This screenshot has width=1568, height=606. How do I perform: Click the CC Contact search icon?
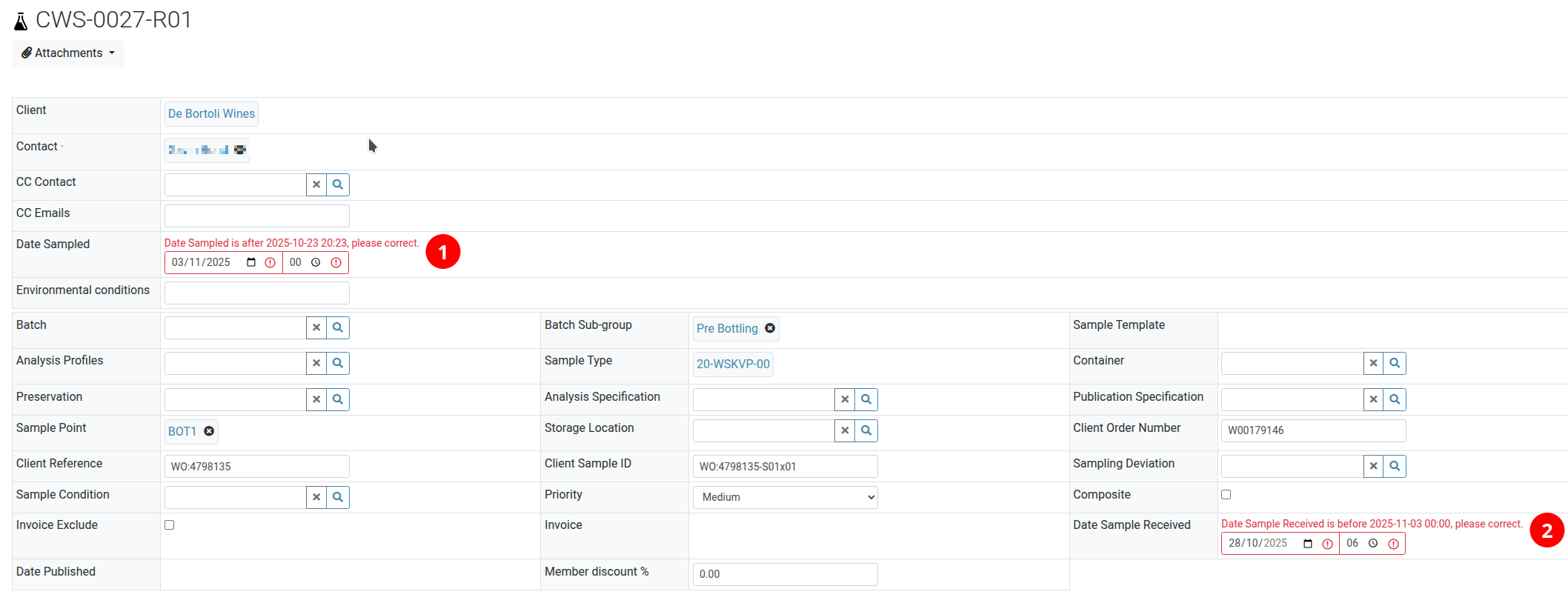[338, 184]
